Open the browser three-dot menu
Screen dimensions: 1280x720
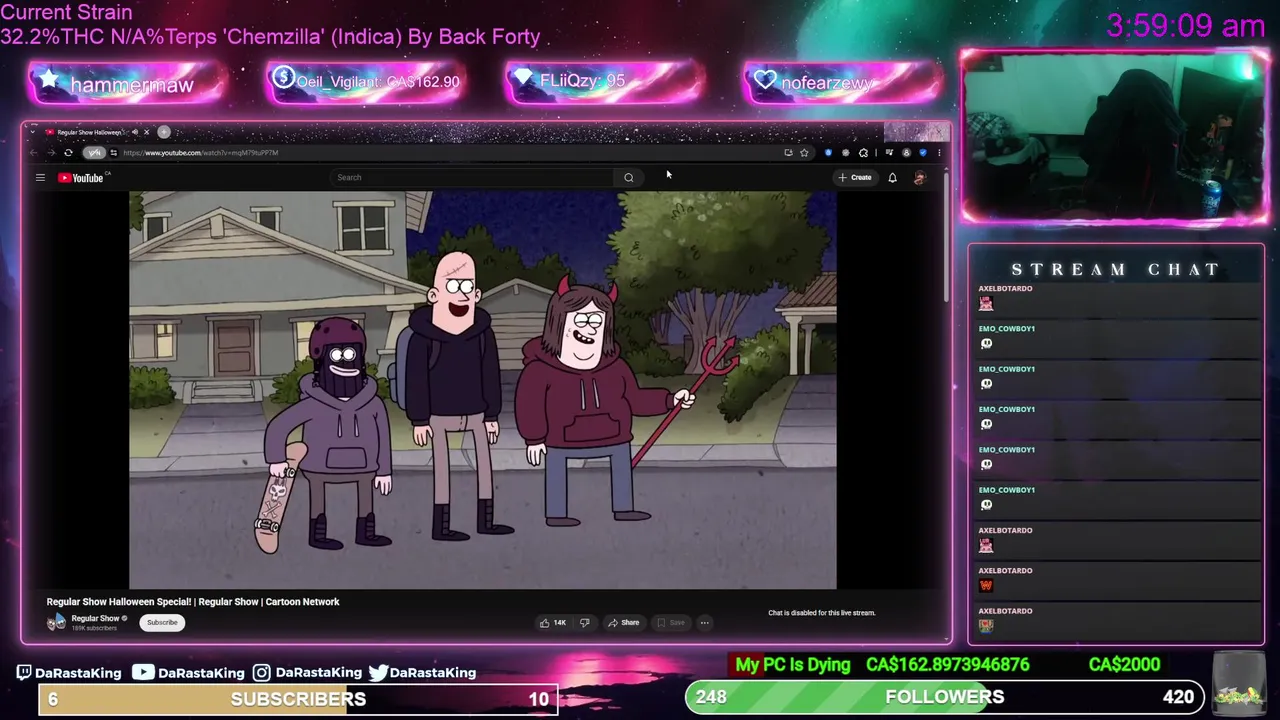click(x=938, y=153)
